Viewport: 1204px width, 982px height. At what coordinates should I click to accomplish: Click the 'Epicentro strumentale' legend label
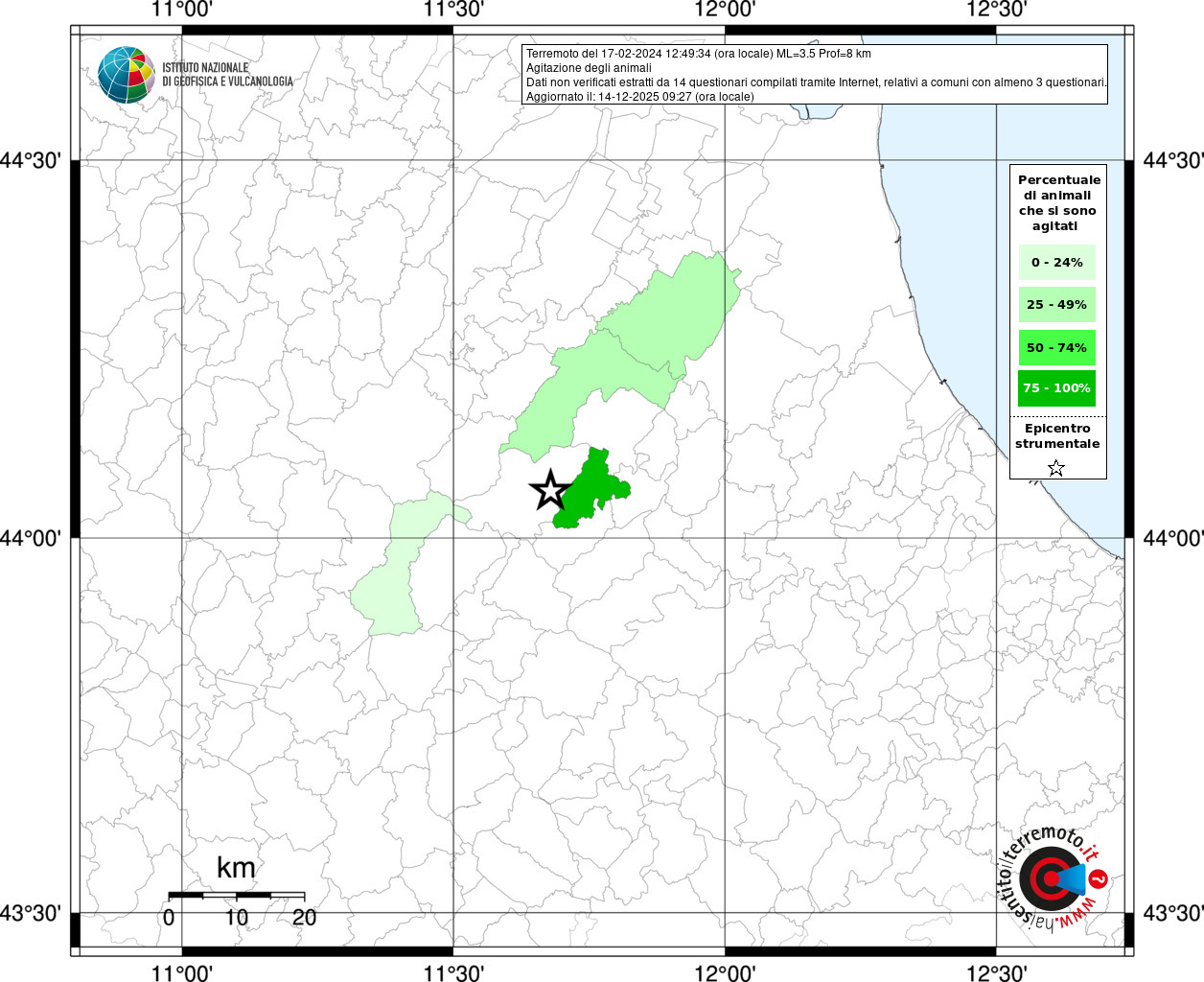(x=1057, y=436)
